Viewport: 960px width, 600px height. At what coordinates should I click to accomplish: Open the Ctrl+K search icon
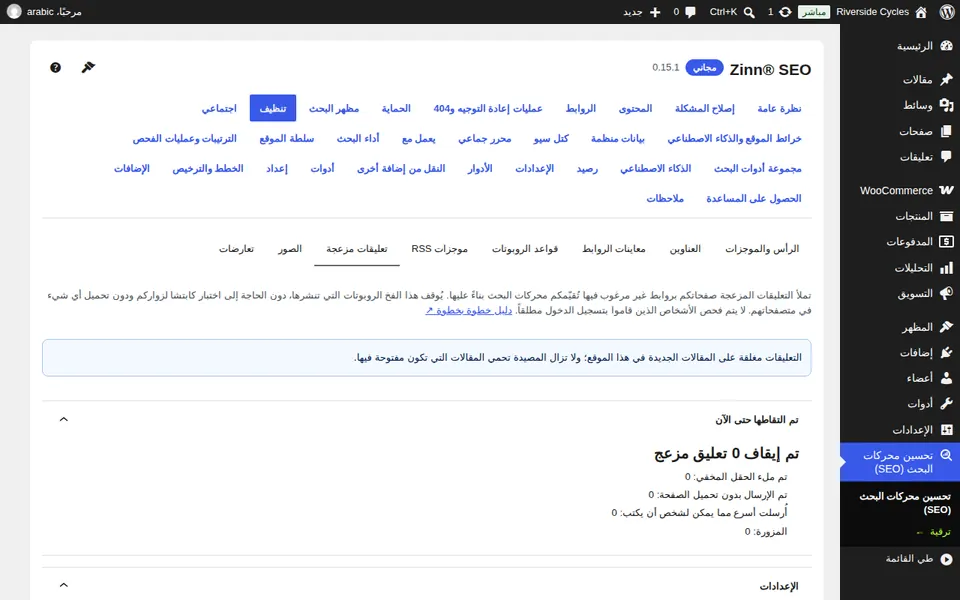coord(749,12)
